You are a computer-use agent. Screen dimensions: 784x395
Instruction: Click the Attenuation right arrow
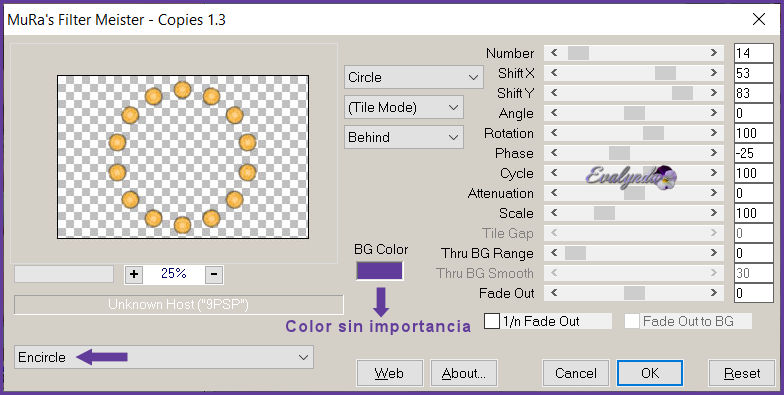tap(714, 193)
